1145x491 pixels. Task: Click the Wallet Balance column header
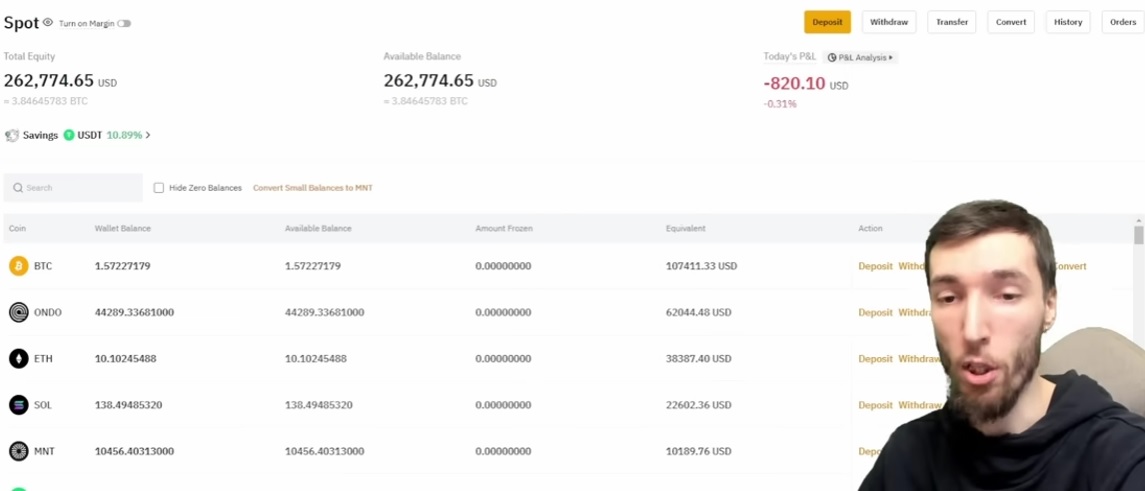[x=123, y=229]
